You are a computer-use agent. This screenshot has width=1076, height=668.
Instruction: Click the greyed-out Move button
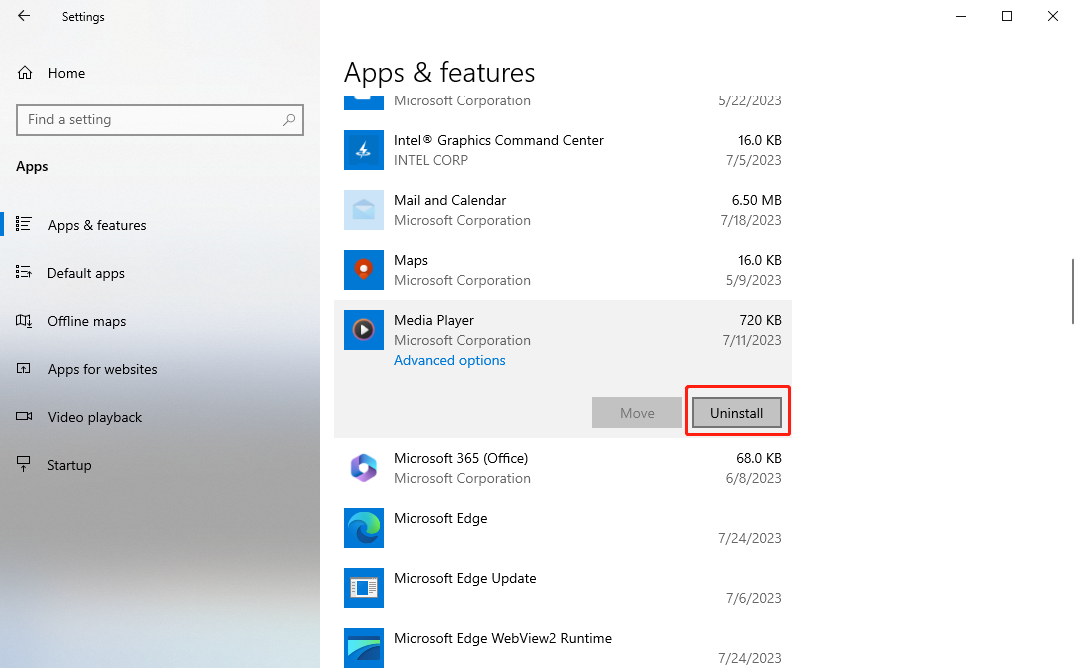click(x=637, y=413)
